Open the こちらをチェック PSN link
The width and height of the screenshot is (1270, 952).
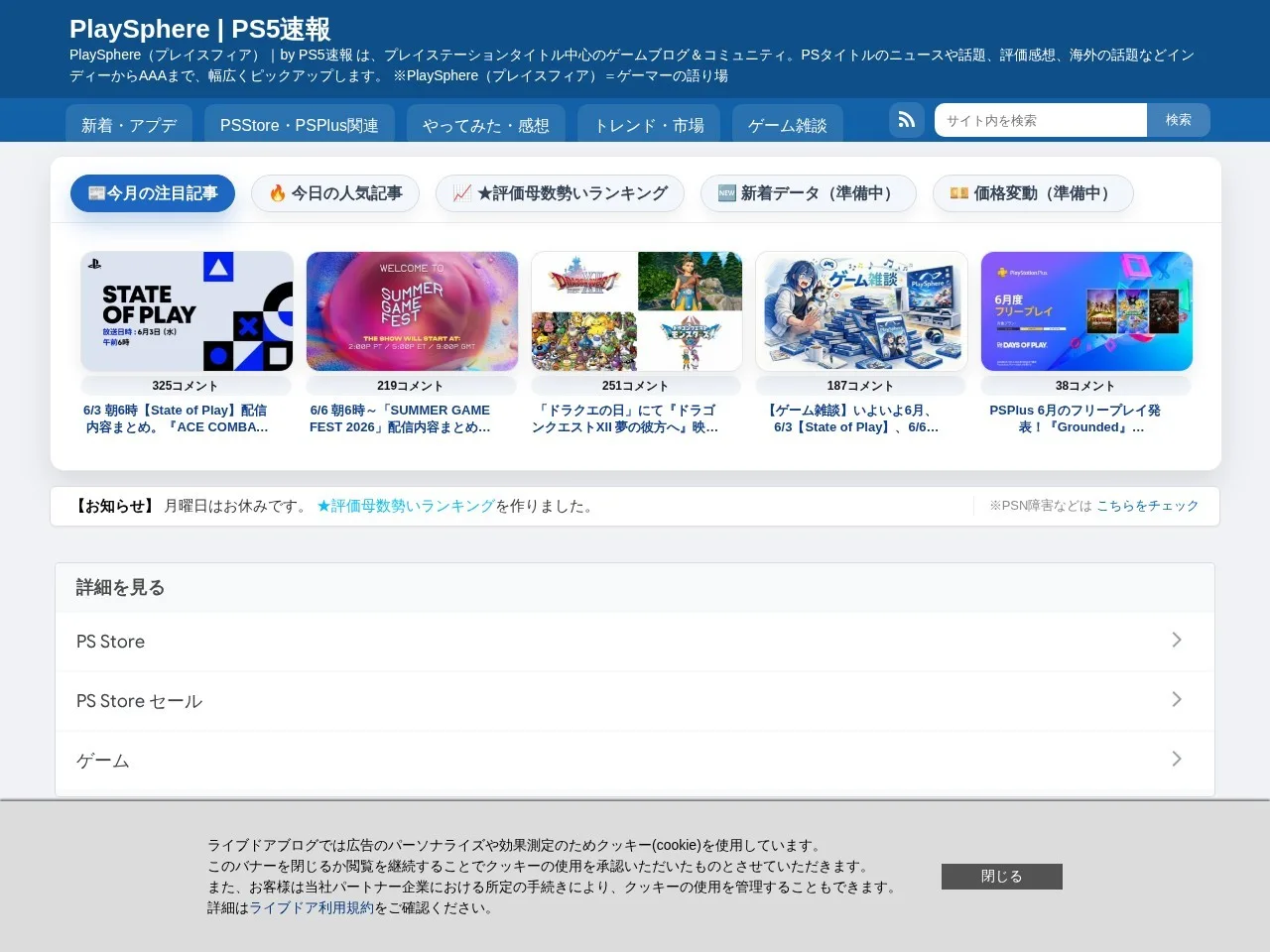click(1147, 506)
